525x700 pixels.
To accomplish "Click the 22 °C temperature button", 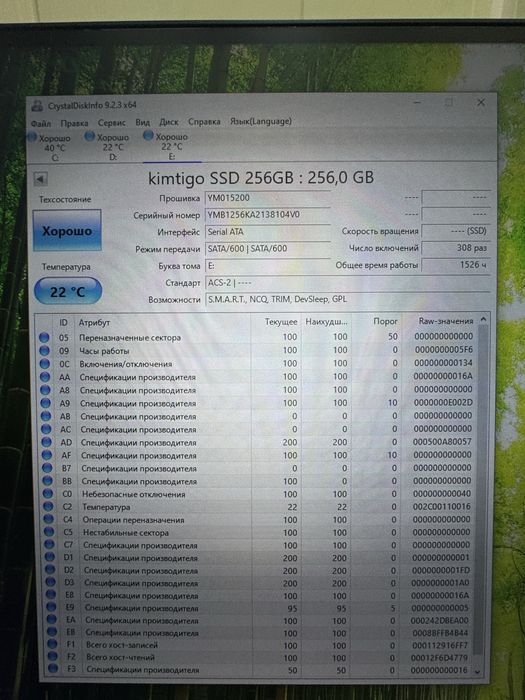I will pyautogui.click(x=68, y=291).
